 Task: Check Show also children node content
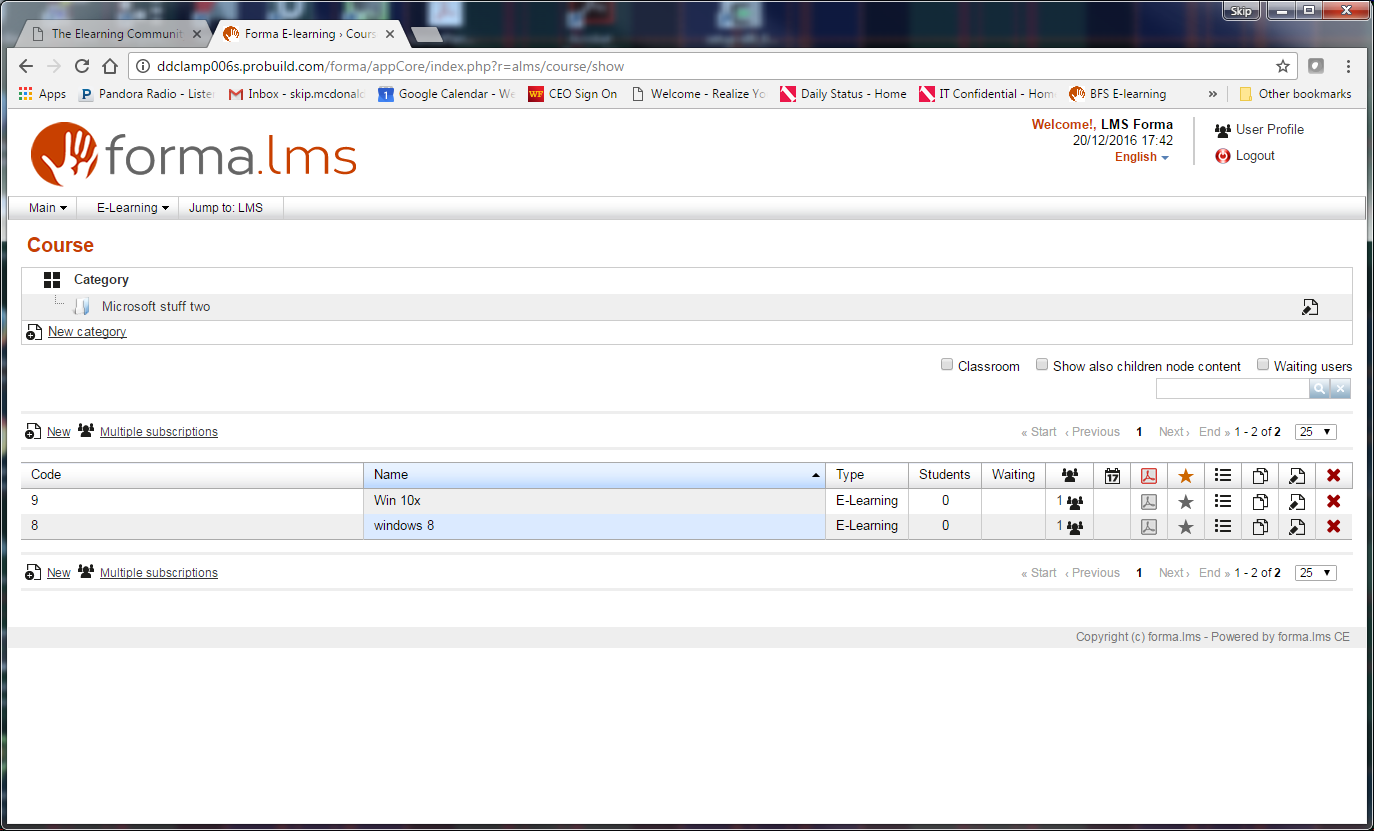click(x=1042, y=365)
